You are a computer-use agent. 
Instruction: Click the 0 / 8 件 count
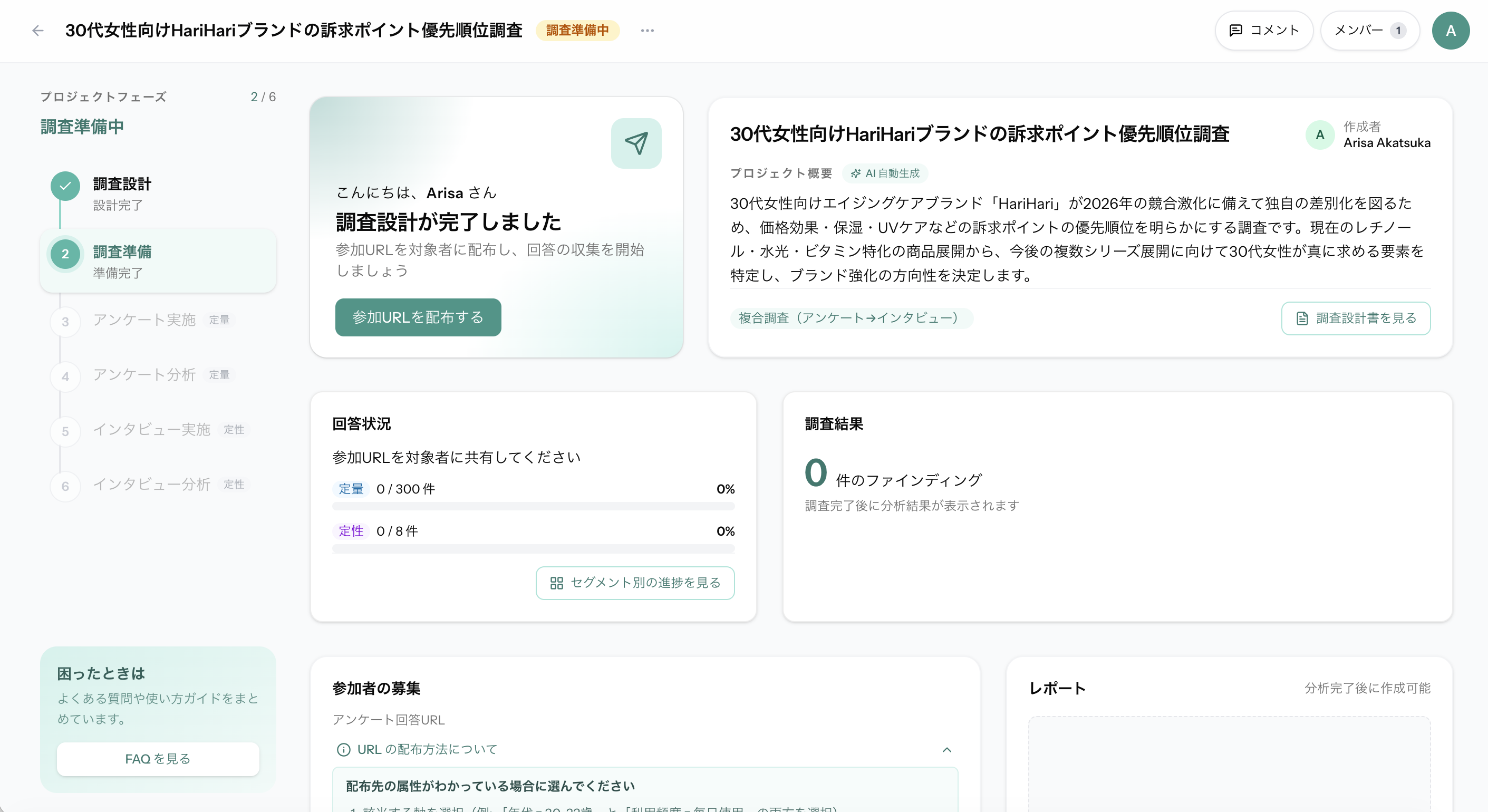coord(397,531)
